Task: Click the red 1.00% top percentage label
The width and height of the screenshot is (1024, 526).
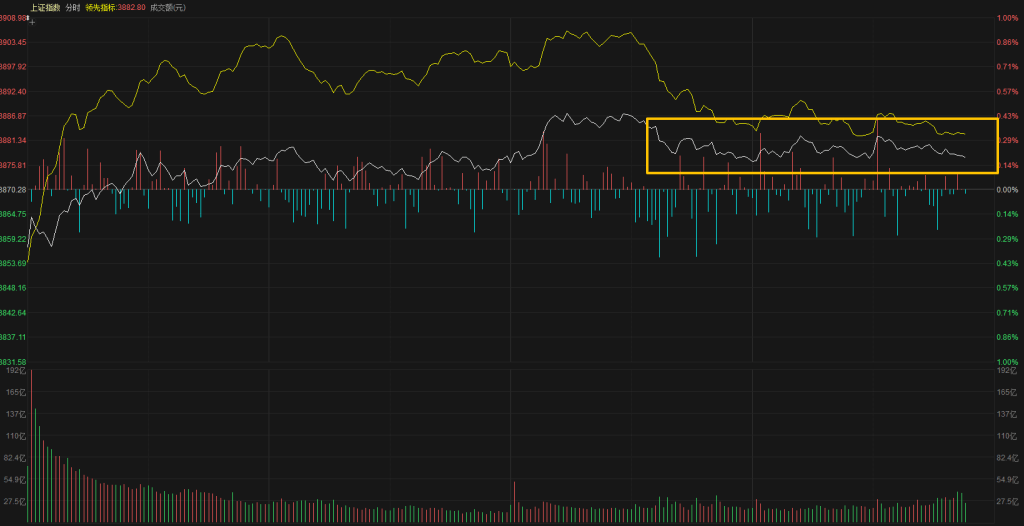Action: (x=1006, y=18)
